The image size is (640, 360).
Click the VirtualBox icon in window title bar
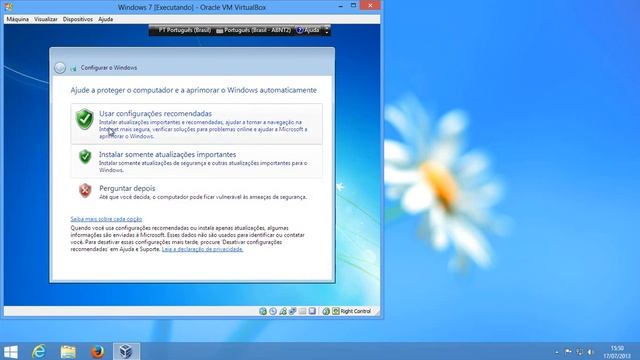[9, 7]
